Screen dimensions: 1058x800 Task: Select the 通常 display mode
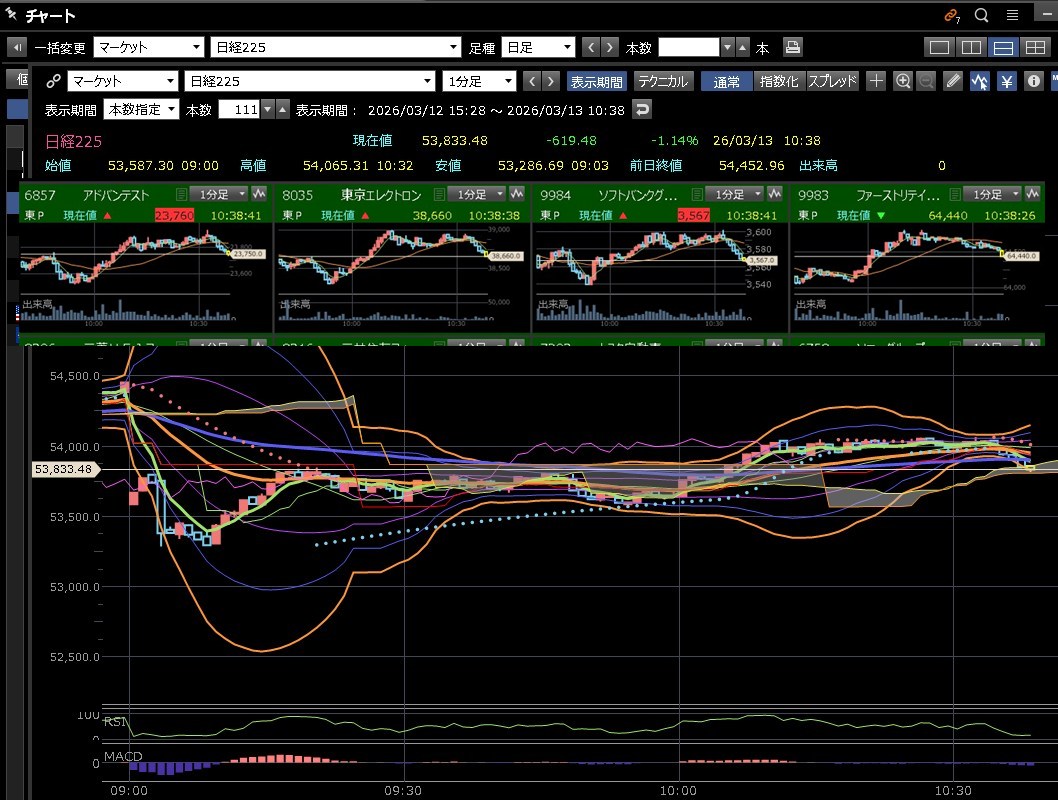[x=726, y=81]
